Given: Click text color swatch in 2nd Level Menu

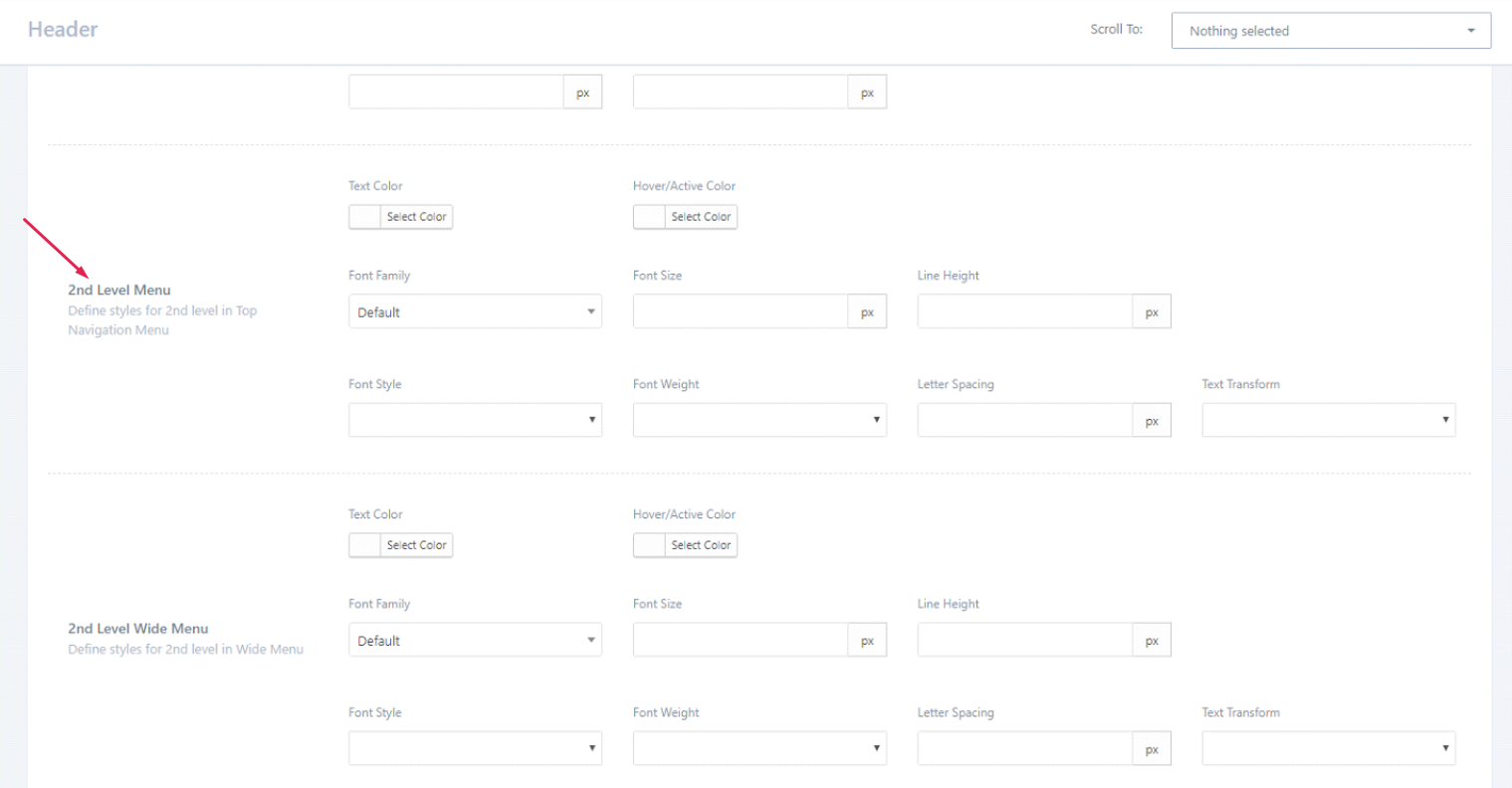Looking at the screenshot, I should tap(364, 217).
